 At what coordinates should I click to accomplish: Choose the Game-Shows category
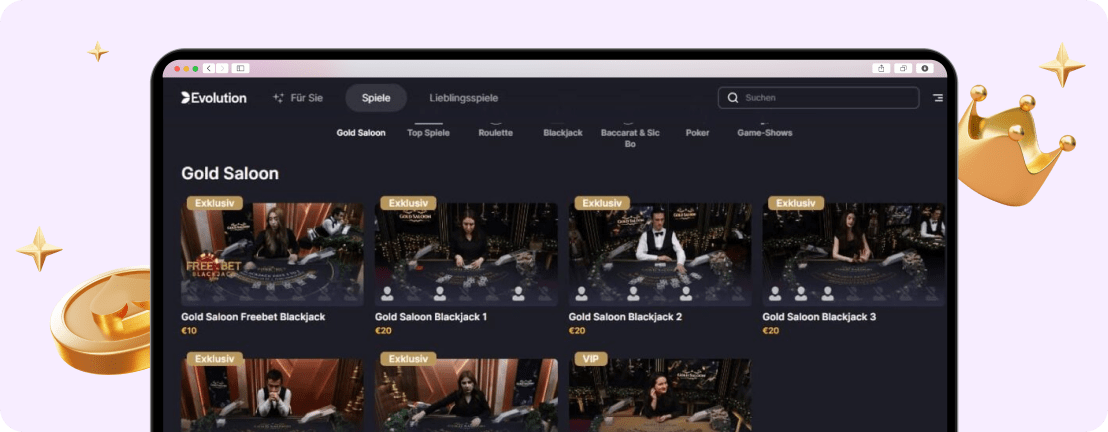pyautogui.click(x=764, y=132)
